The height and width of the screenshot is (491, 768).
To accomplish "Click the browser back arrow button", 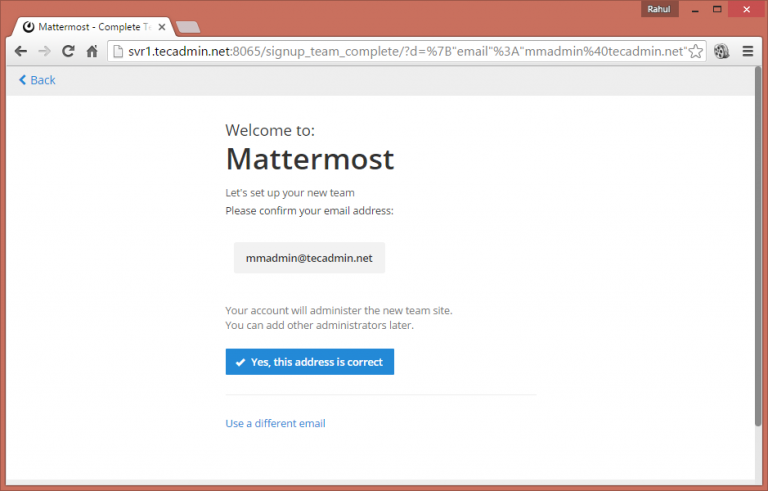I will click(21, 51).
